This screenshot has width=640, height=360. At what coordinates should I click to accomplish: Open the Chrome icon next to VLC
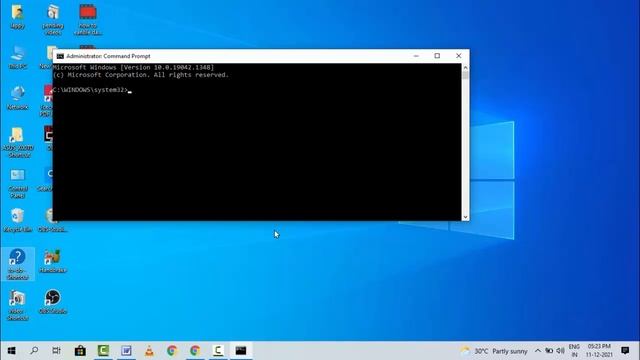(x=172, y=351)
